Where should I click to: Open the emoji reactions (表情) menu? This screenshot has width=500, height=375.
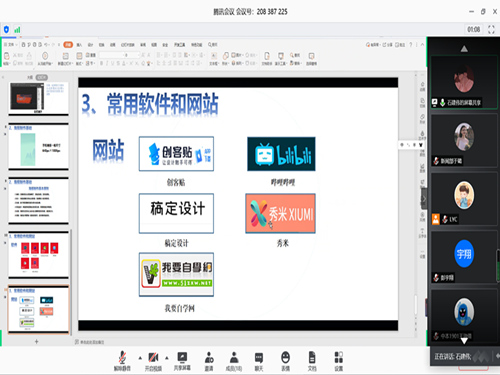point(285,361)
